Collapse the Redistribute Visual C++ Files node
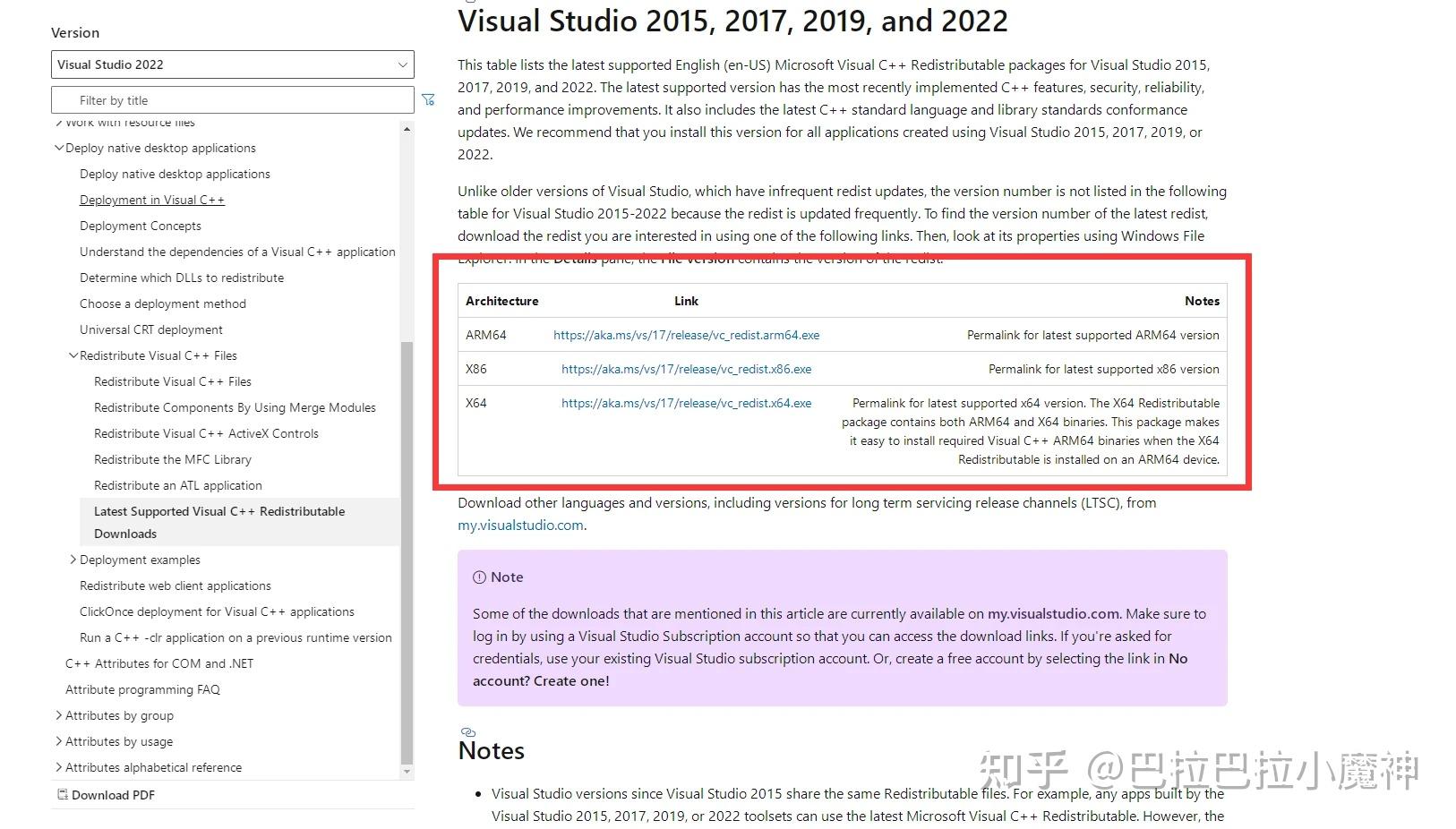1456x829 pixels. [73, 355]
